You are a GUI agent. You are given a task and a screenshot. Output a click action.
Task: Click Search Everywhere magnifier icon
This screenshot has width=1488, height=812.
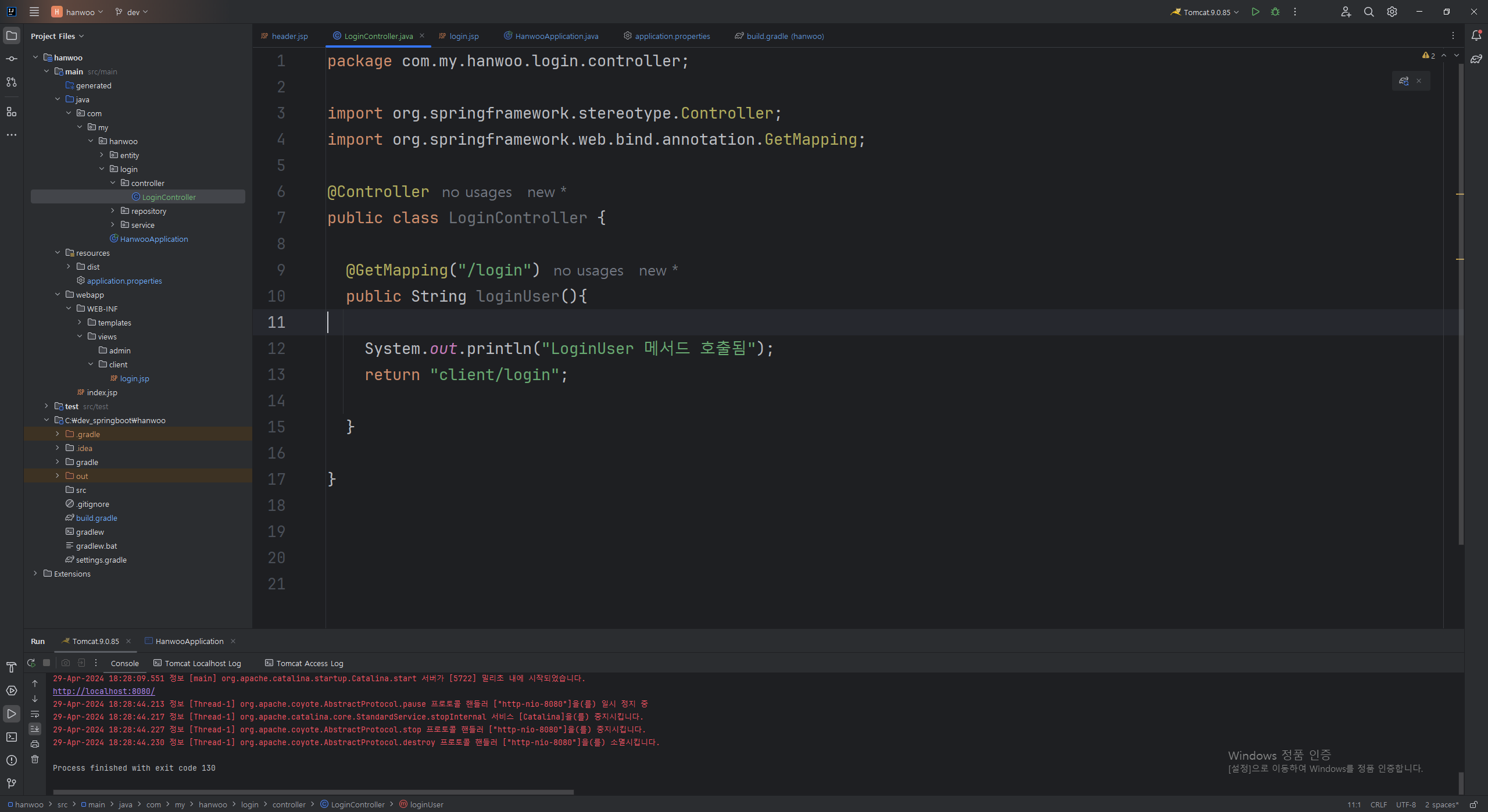point(1369,12)
